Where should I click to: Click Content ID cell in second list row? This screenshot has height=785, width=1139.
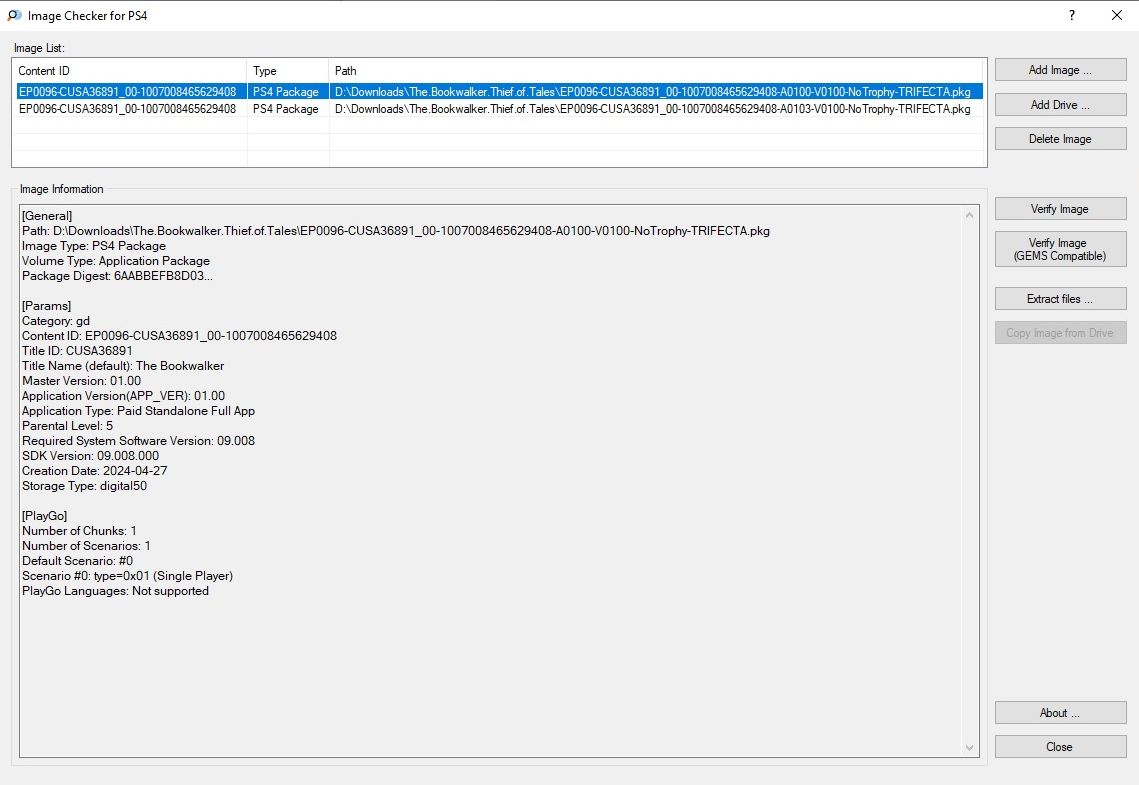(128, 109)
